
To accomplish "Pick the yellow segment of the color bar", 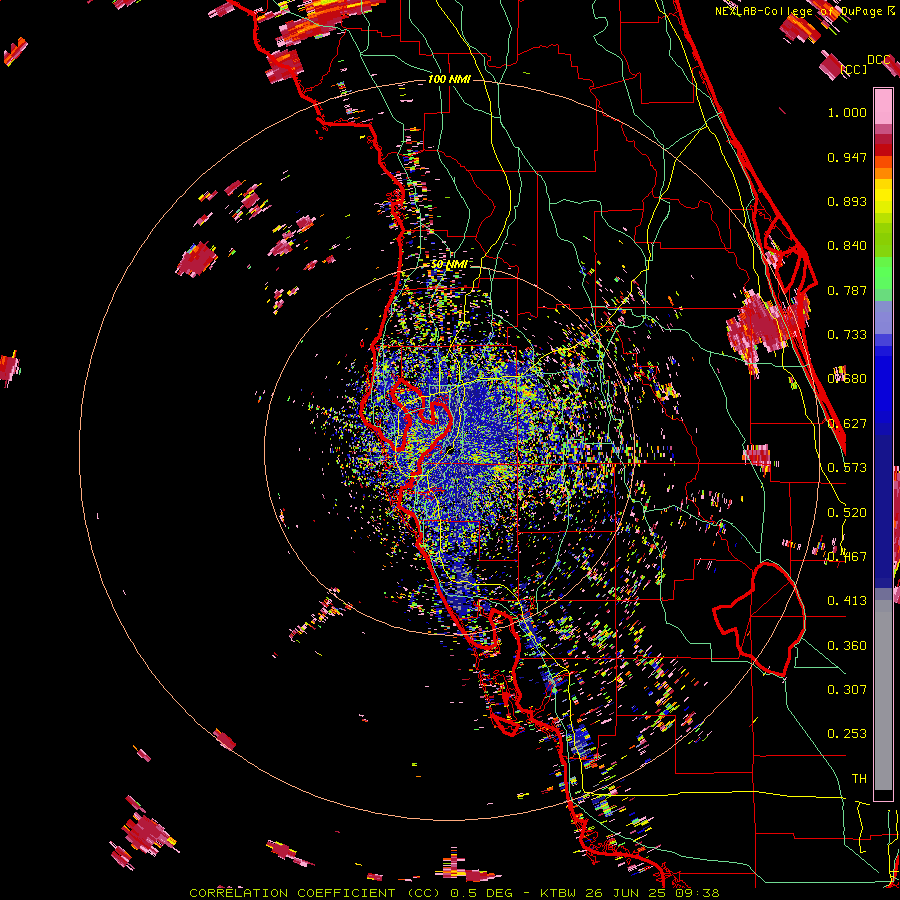I will point(883,197).
